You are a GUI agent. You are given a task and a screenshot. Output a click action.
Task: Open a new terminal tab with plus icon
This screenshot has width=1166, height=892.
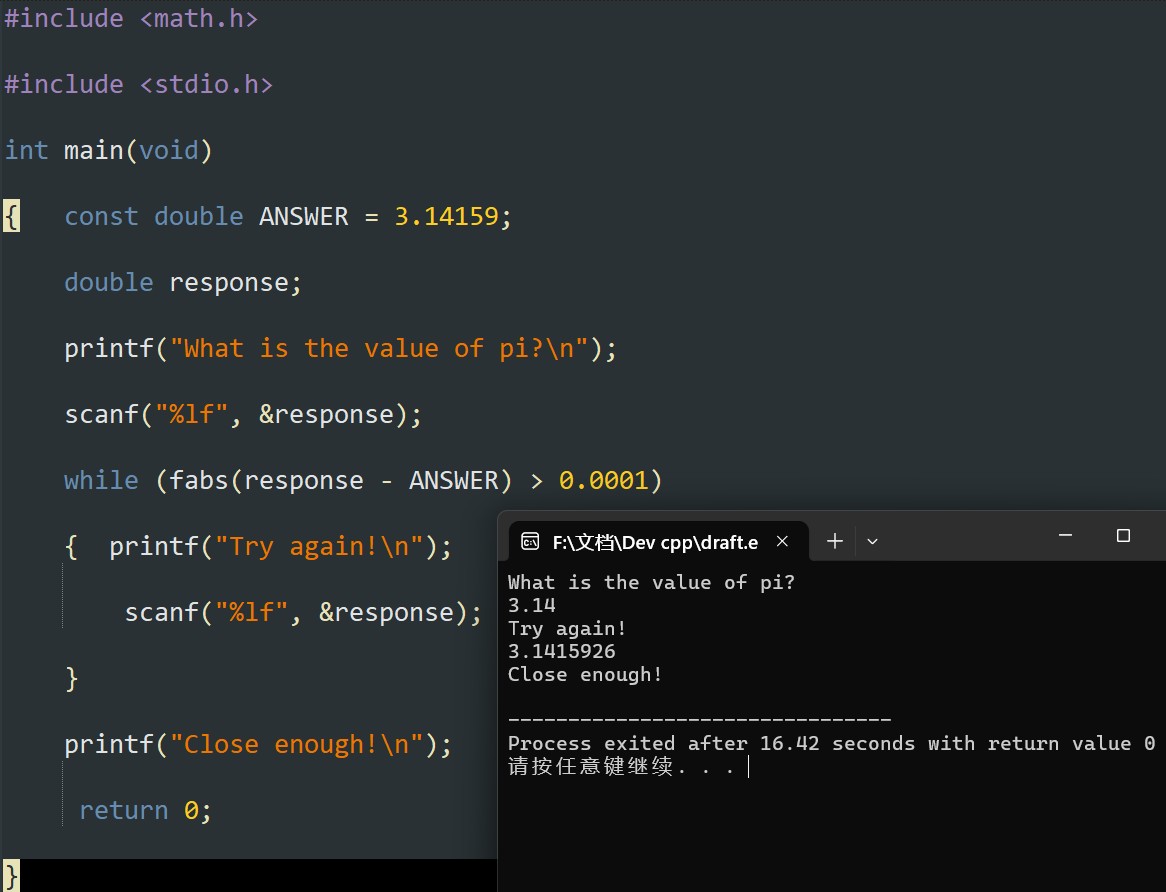click(x=834, y=541)
